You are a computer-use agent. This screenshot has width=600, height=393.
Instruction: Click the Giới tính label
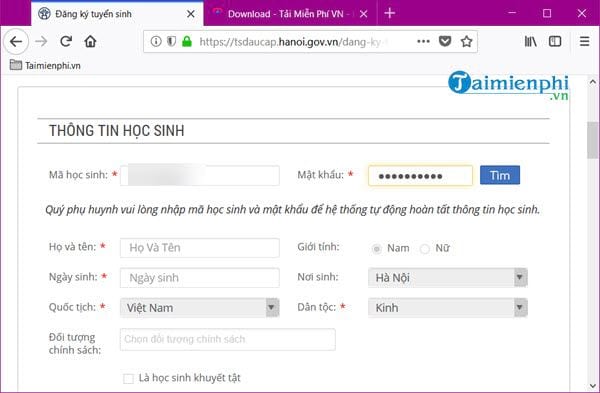tap(318, 247)
